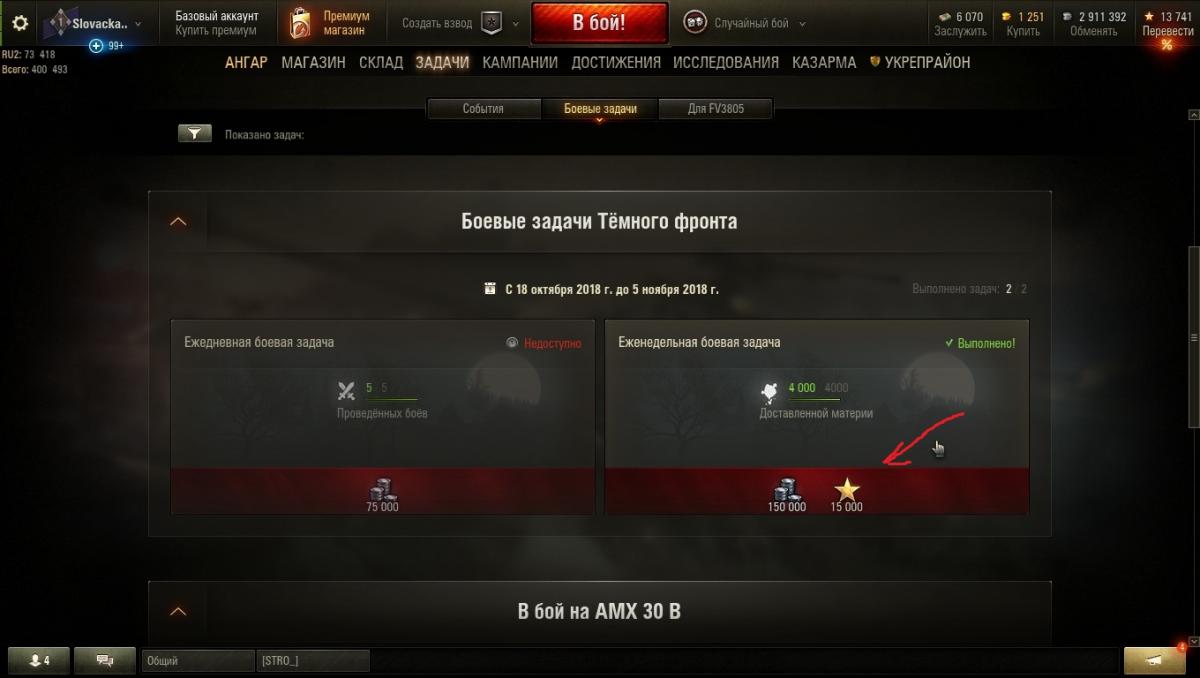Collapse the В бой на AMX 30 B section
Viewport: 1200px width, 678px height.
pyautogui.click(x=178, y=611)
